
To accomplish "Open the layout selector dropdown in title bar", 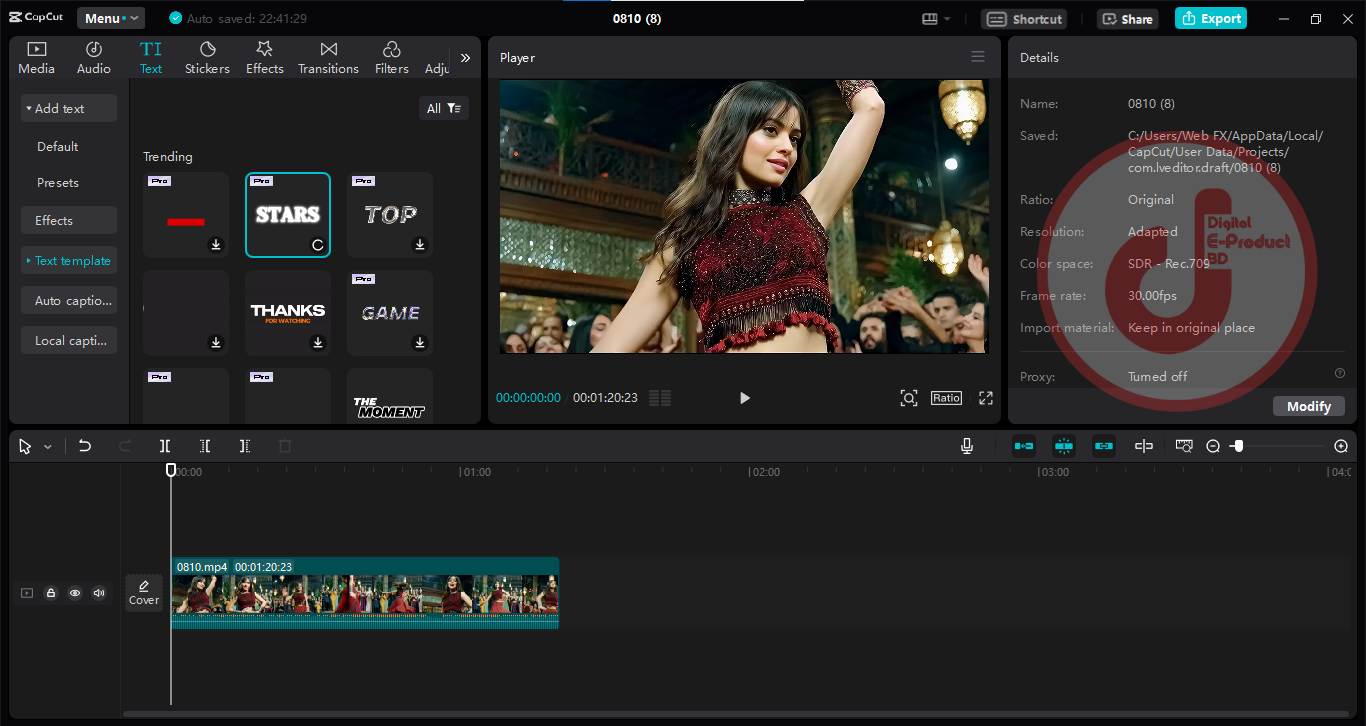I will (936, 19).
